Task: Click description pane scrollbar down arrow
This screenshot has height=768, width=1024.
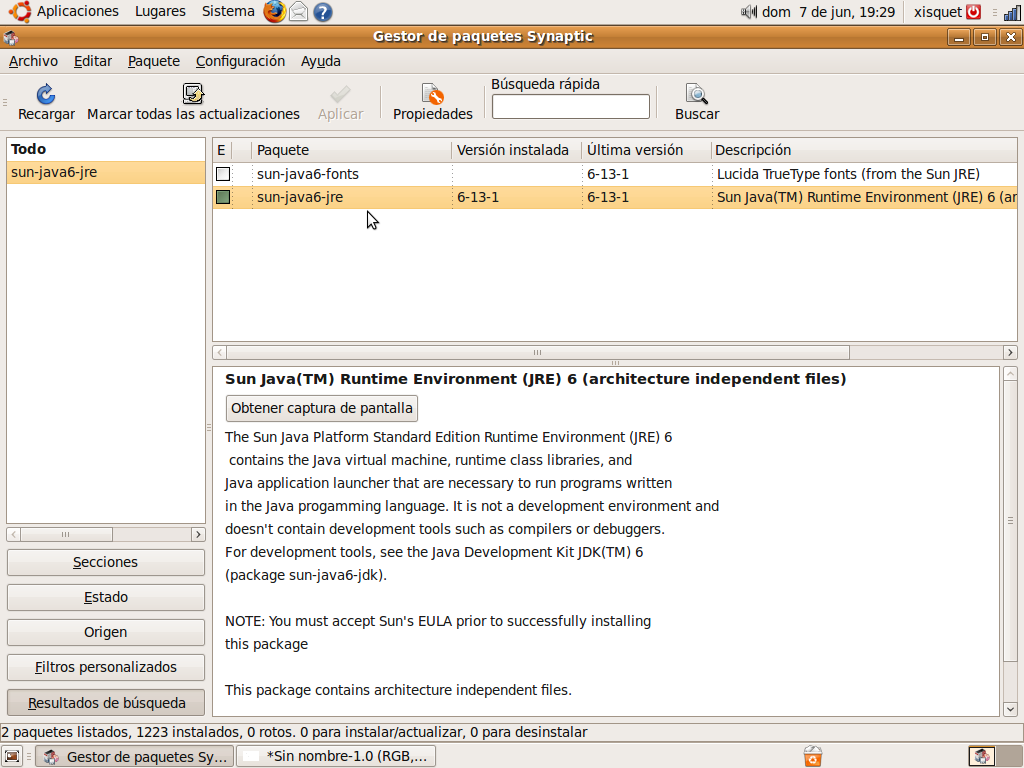Action: [x=1010, y=709]
